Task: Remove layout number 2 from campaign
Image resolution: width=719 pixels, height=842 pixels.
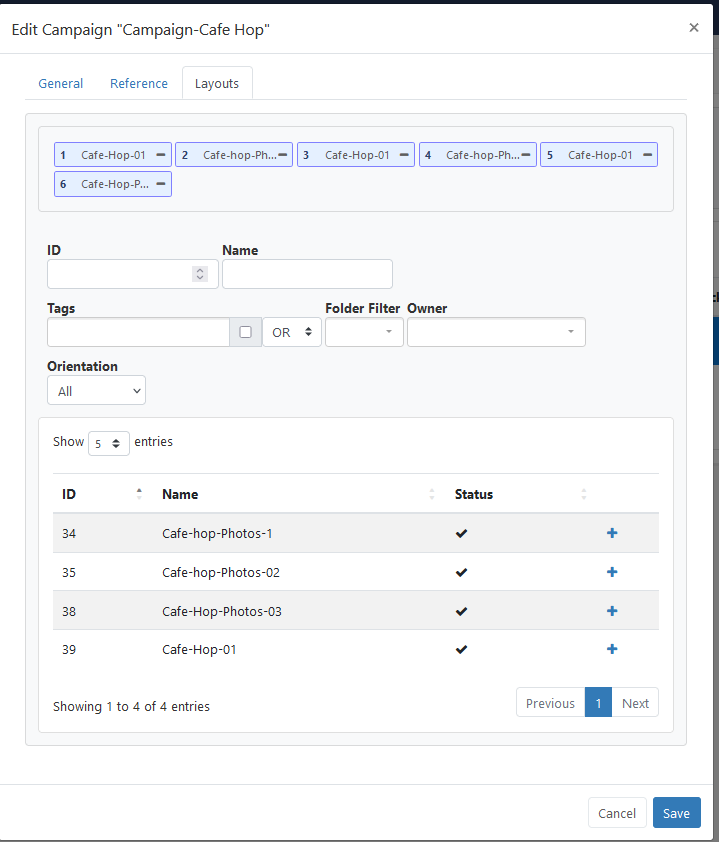Action: (x=282, y=155)
